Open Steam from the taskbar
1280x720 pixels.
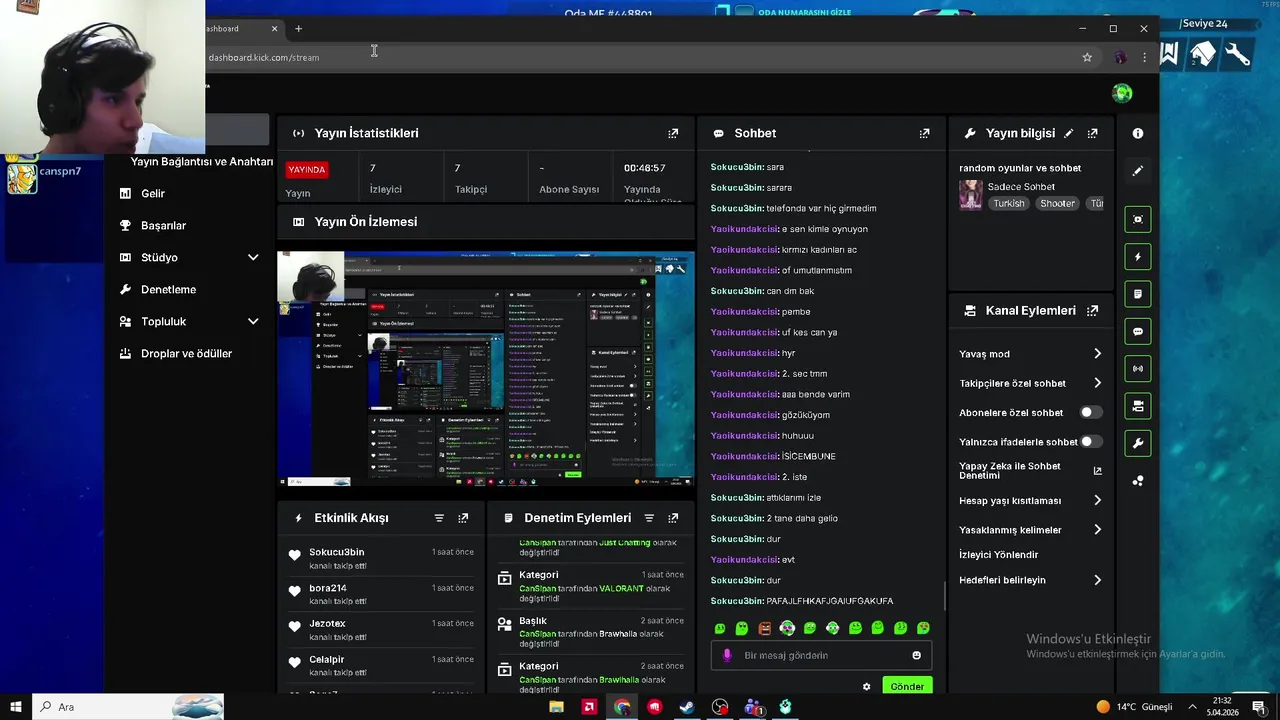point(687,707)
